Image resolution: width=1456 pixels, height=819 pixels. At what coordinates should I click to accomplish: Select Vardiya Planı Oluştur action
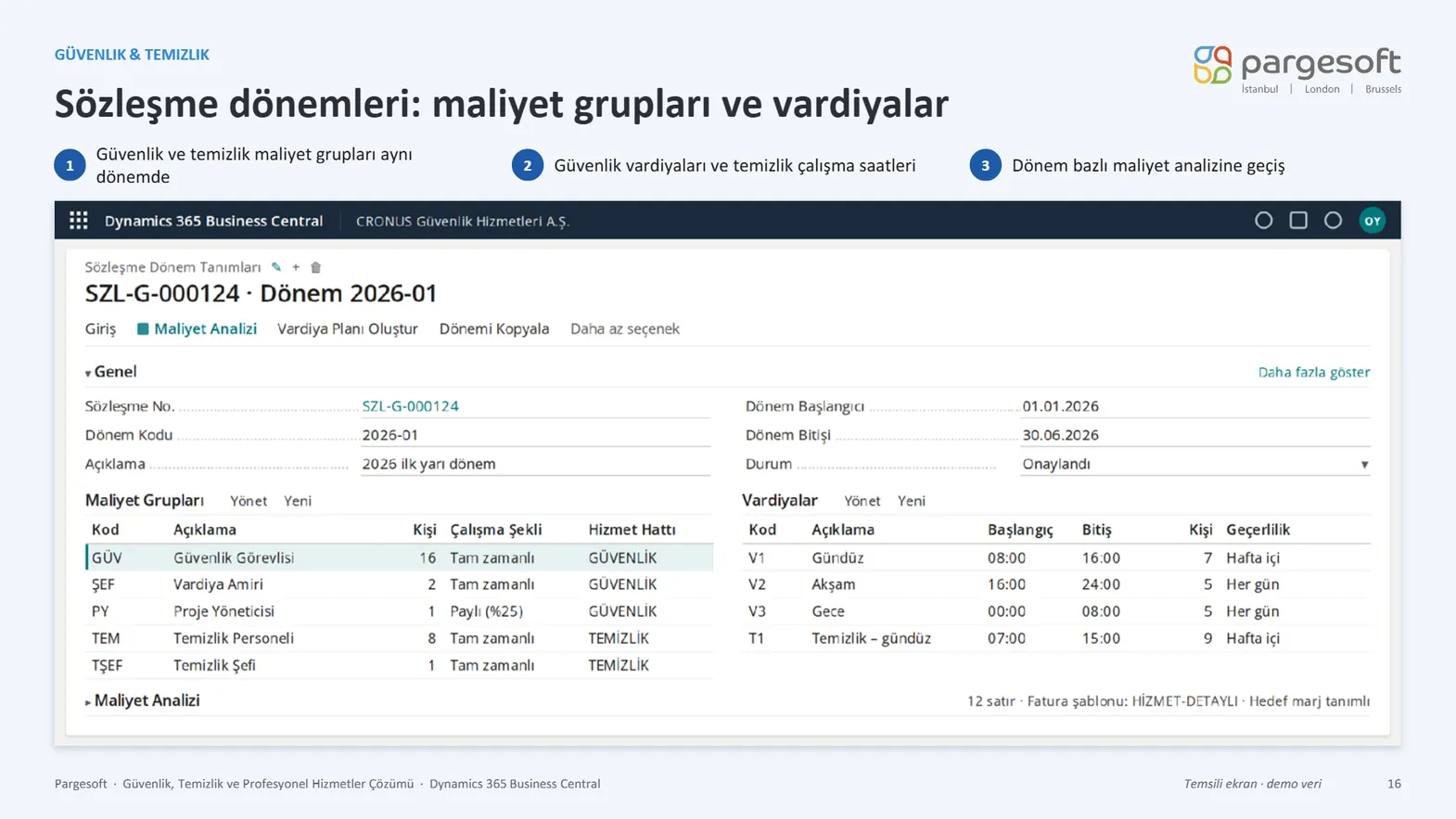coord(347,328)
